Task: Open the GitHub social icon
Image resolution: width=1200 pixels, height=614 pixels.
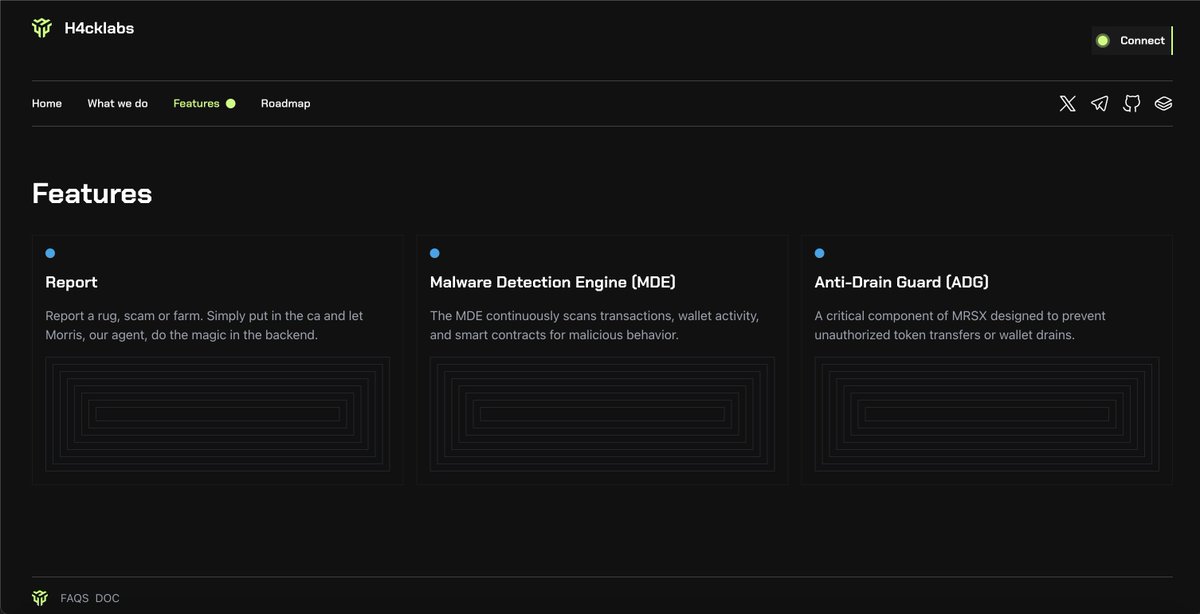Action: 1132,103
